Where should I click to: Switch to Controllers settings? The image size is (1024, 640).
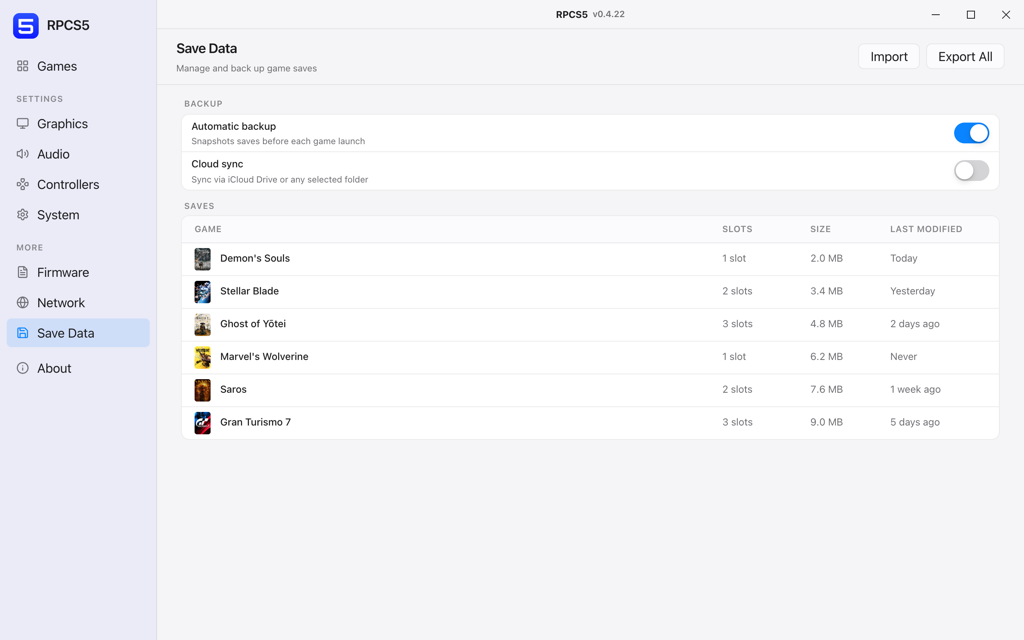pyautogui.click(x=78, y=184)
